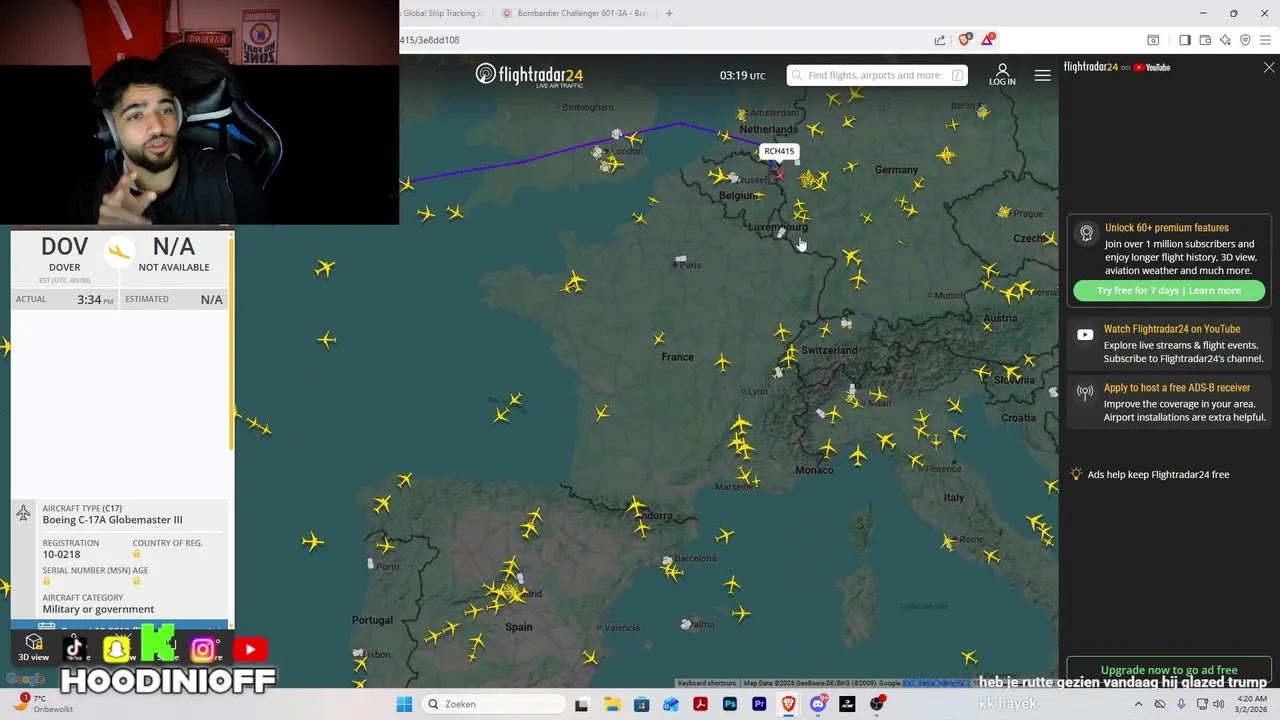Open Watch Flightradar24 on YouTube link

click(1172, 329)
